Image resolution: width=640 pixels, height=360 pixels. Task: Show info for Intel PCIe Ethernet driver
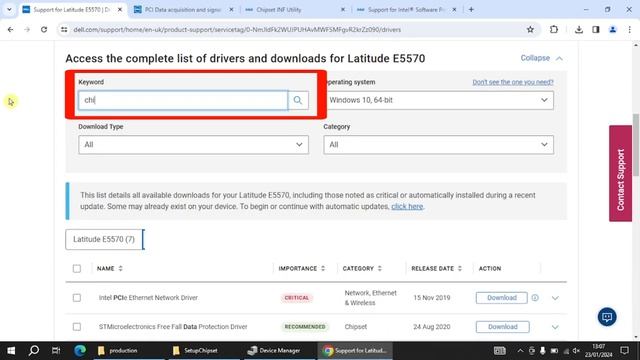point(535,298)
